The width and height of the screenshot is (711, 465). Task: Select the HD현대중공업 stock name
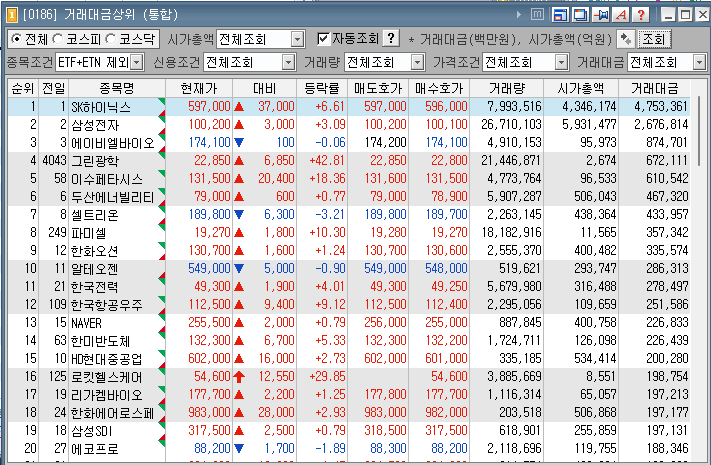107,359
